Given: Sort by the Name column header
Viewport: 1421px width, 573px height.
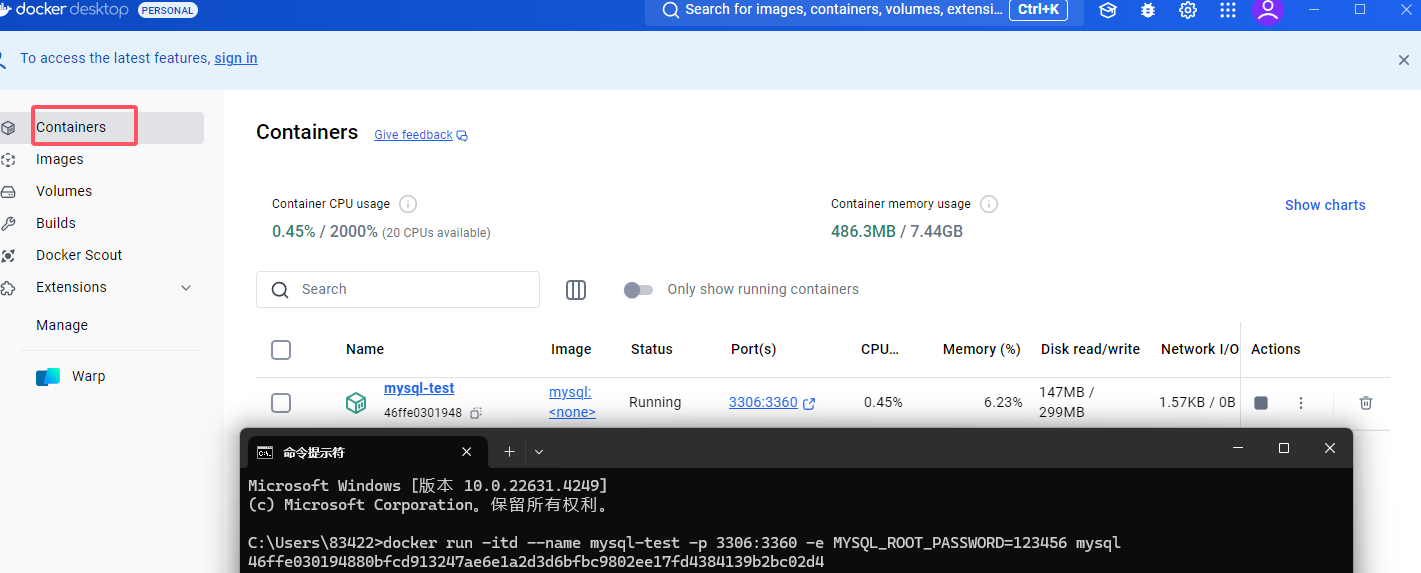Looking at the screenshot, I should click(365, 349).
